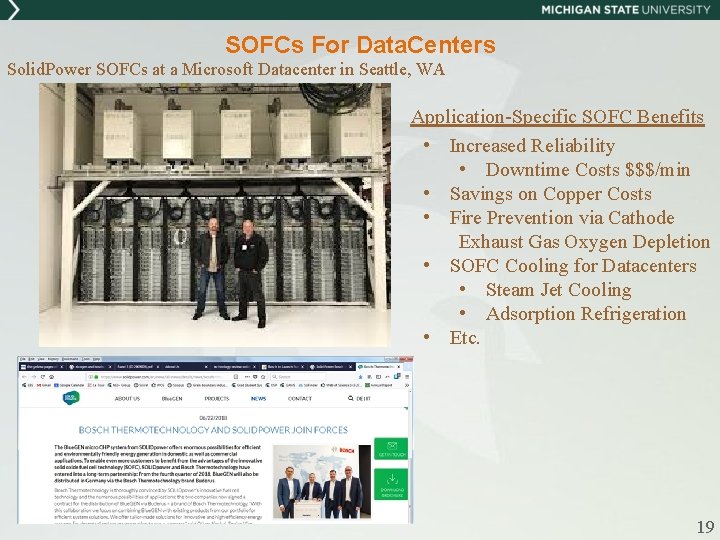720x540 pixels.
Task: Click the browser back arrow button
Action: [24, 377]
